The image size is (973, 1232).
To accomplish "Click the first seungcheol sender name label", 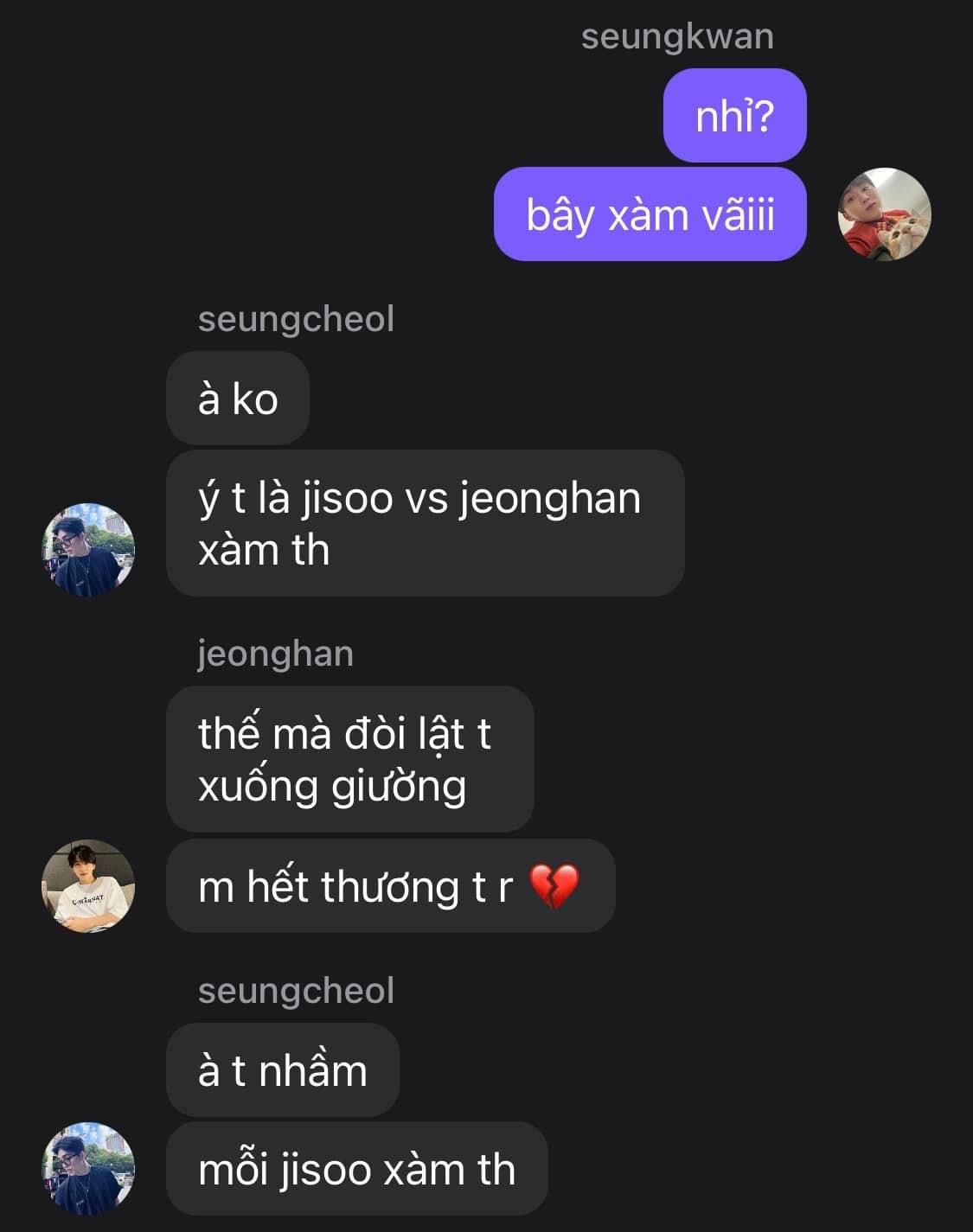I will tap(296, 320).
